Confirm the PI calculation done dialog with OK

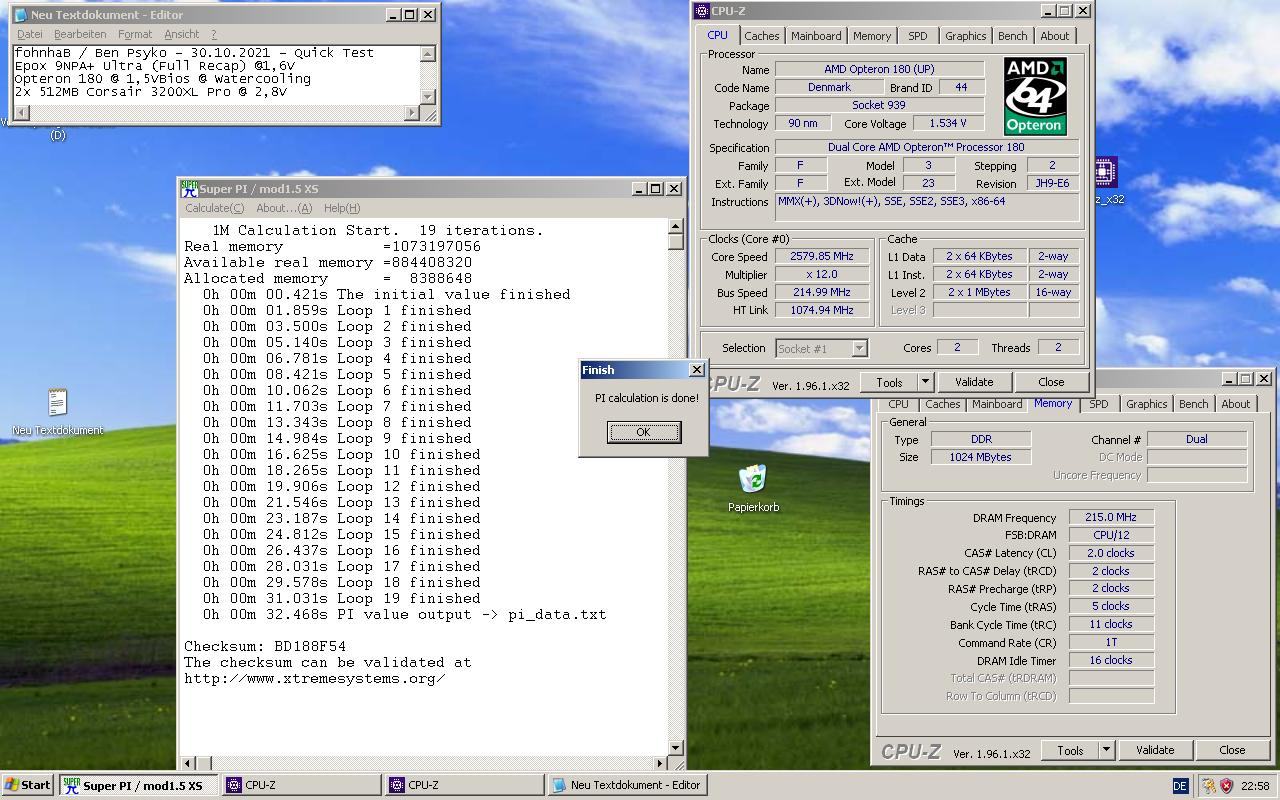click(643, 432)
